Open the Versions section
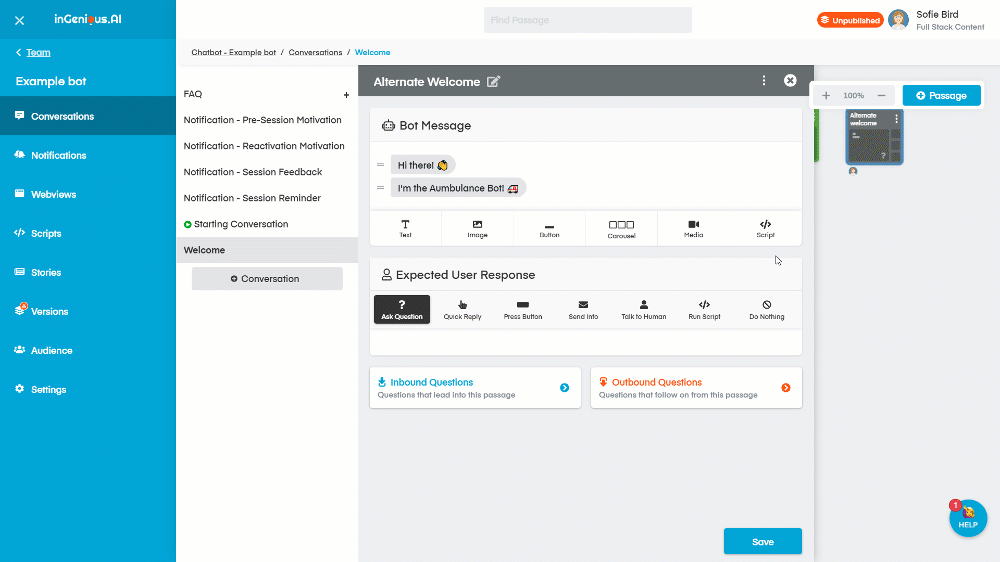Screen dimensions: 1000x562 pos(88,311)
